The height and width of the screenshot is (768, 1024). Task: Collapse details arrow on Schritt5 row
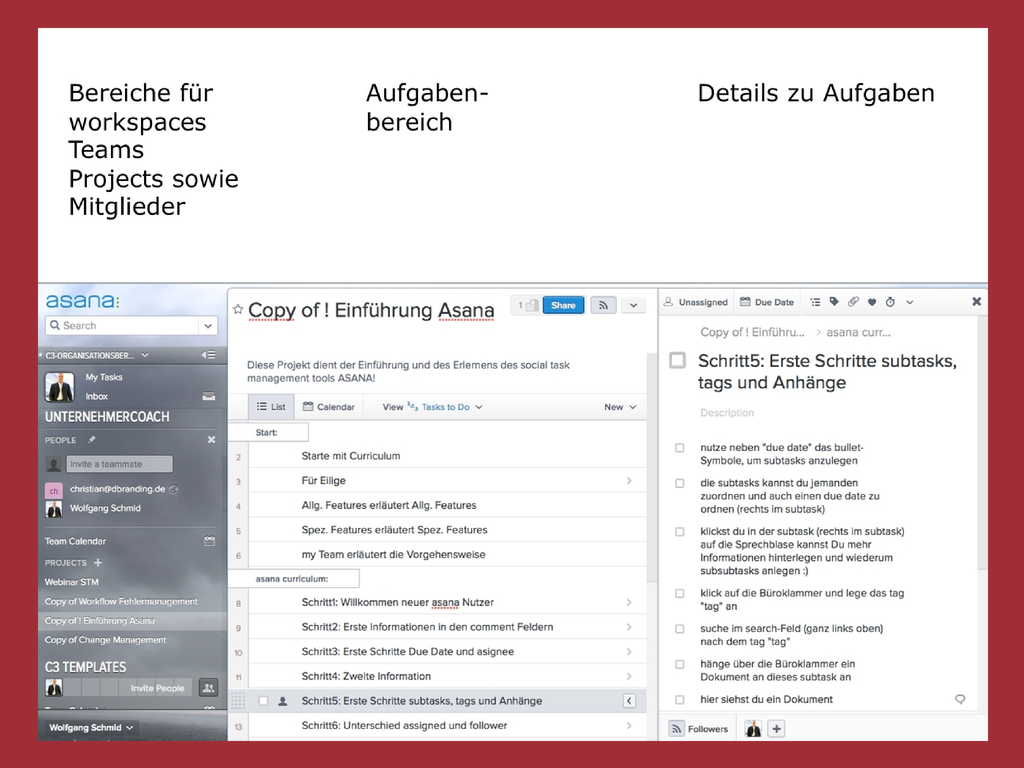(x=629, y=701)
